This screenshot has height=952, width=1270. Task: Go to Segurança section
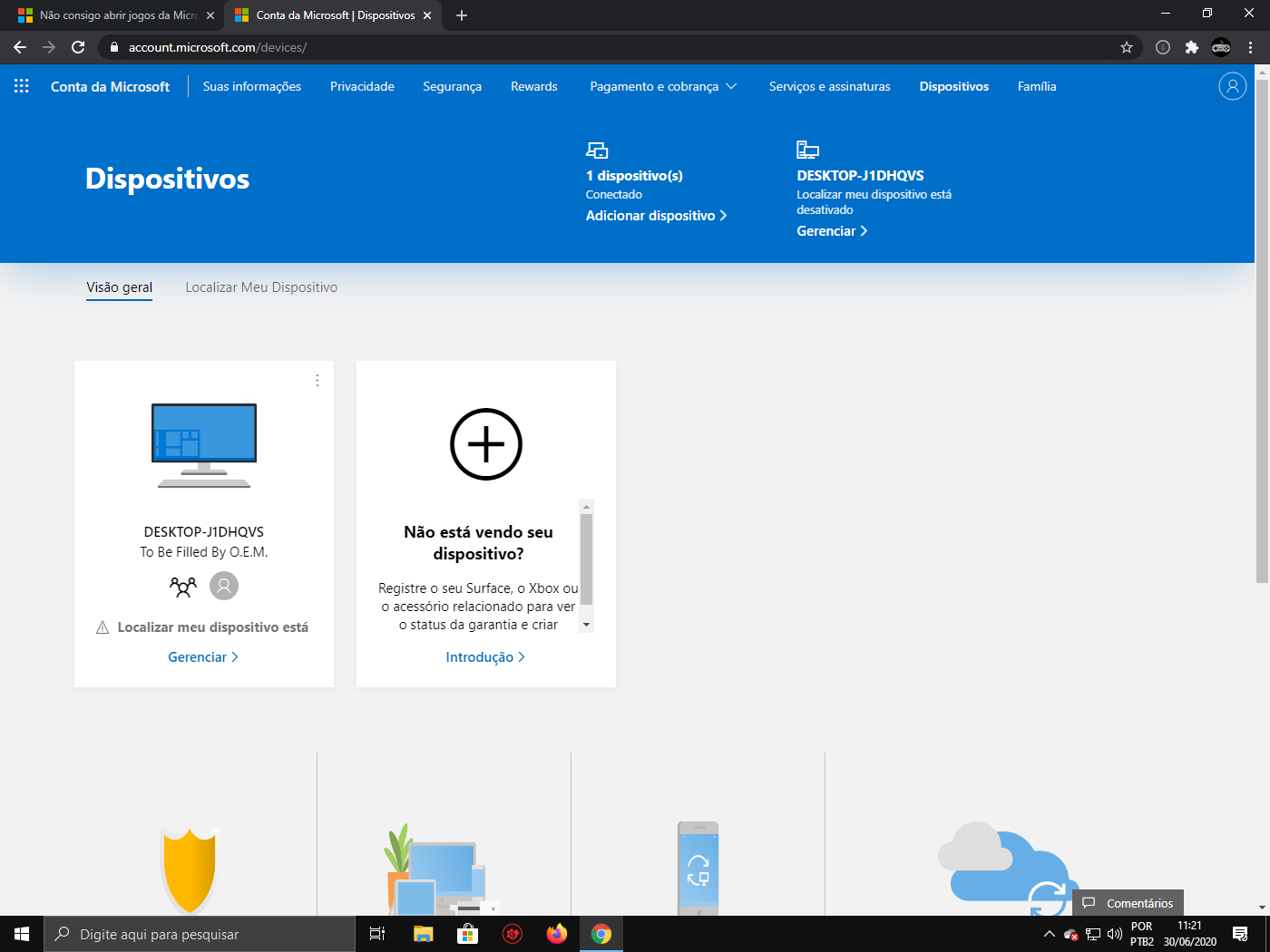pos(452,86)
